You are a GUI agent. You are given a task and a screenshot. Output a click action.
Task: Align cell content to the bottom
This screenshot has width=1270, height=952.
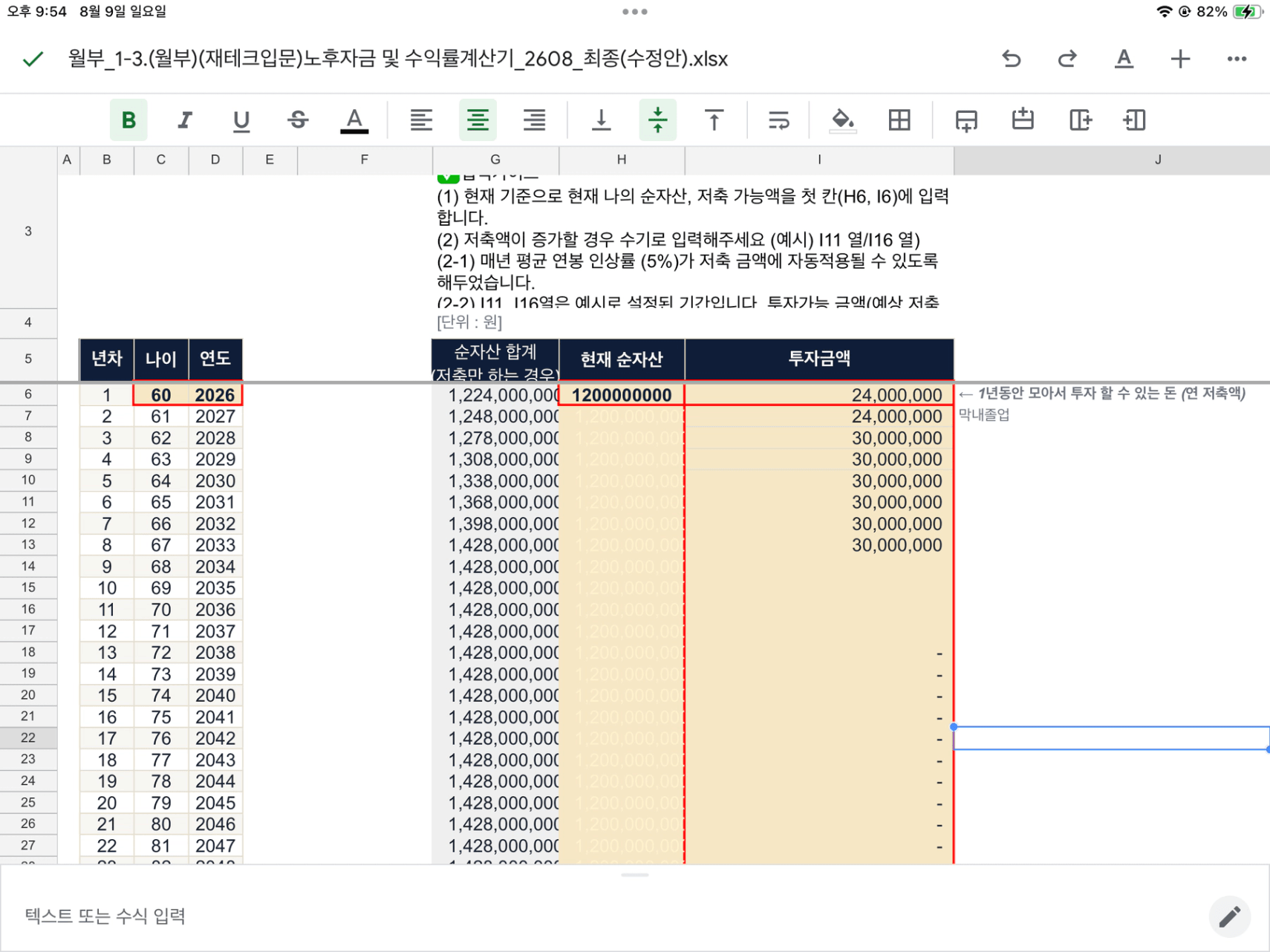click(x=601, y=120)
